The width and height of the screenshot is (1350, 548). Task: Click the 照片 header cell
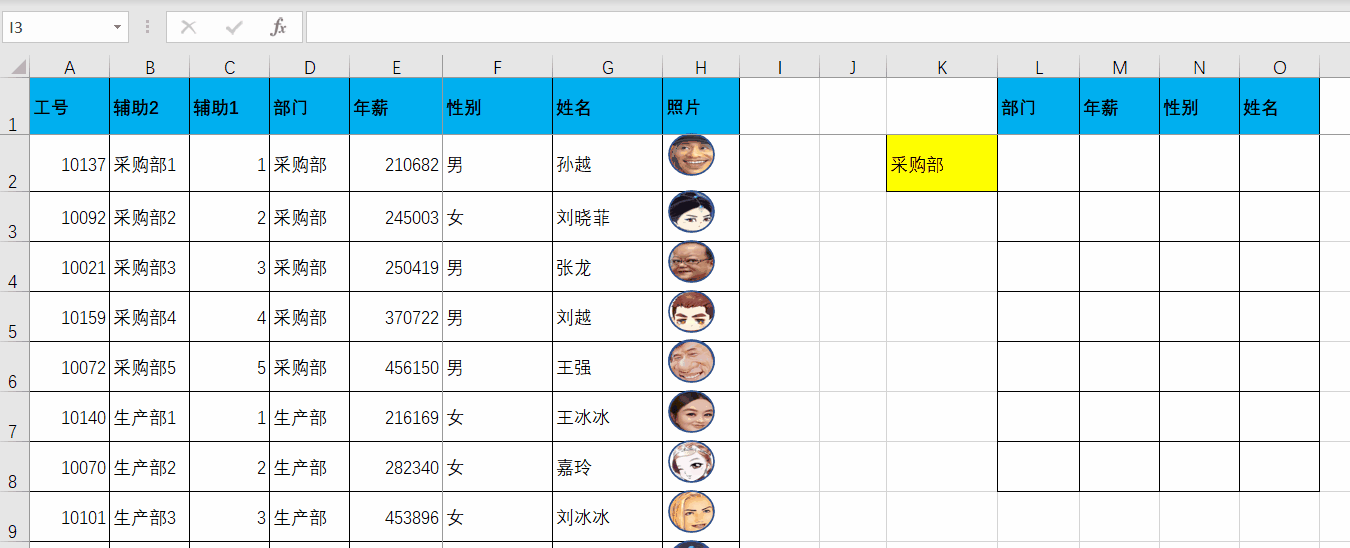click(x=701, y=106)
